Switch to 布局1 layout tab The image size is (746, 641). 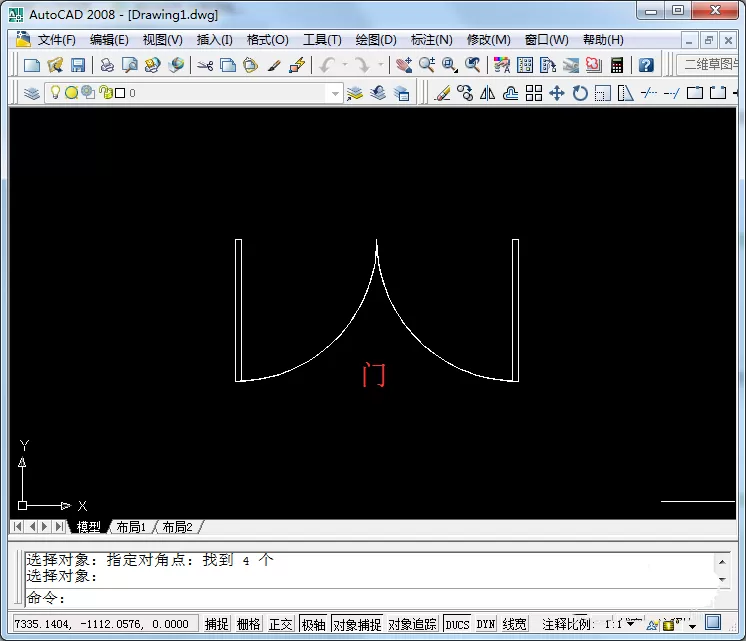(131, 527)
